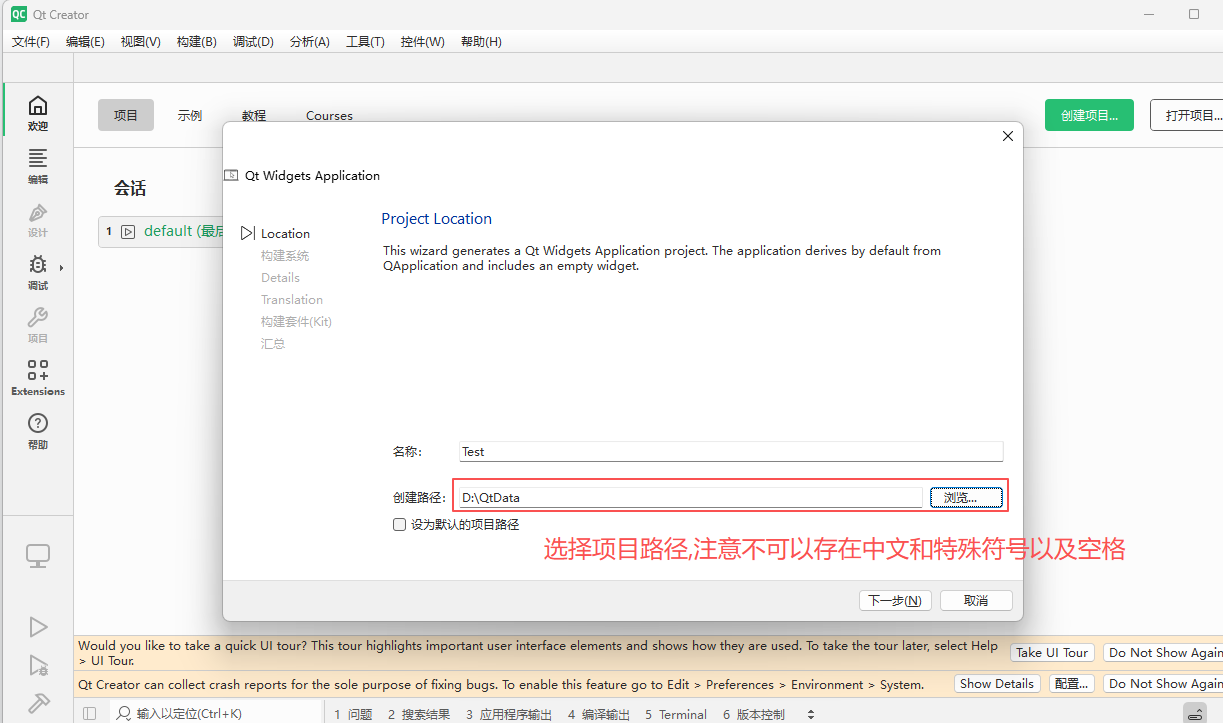The height and width of the screenshot is (723, 1223).
Task: Open the Extensions mode
Action: [x=37, y=379]
